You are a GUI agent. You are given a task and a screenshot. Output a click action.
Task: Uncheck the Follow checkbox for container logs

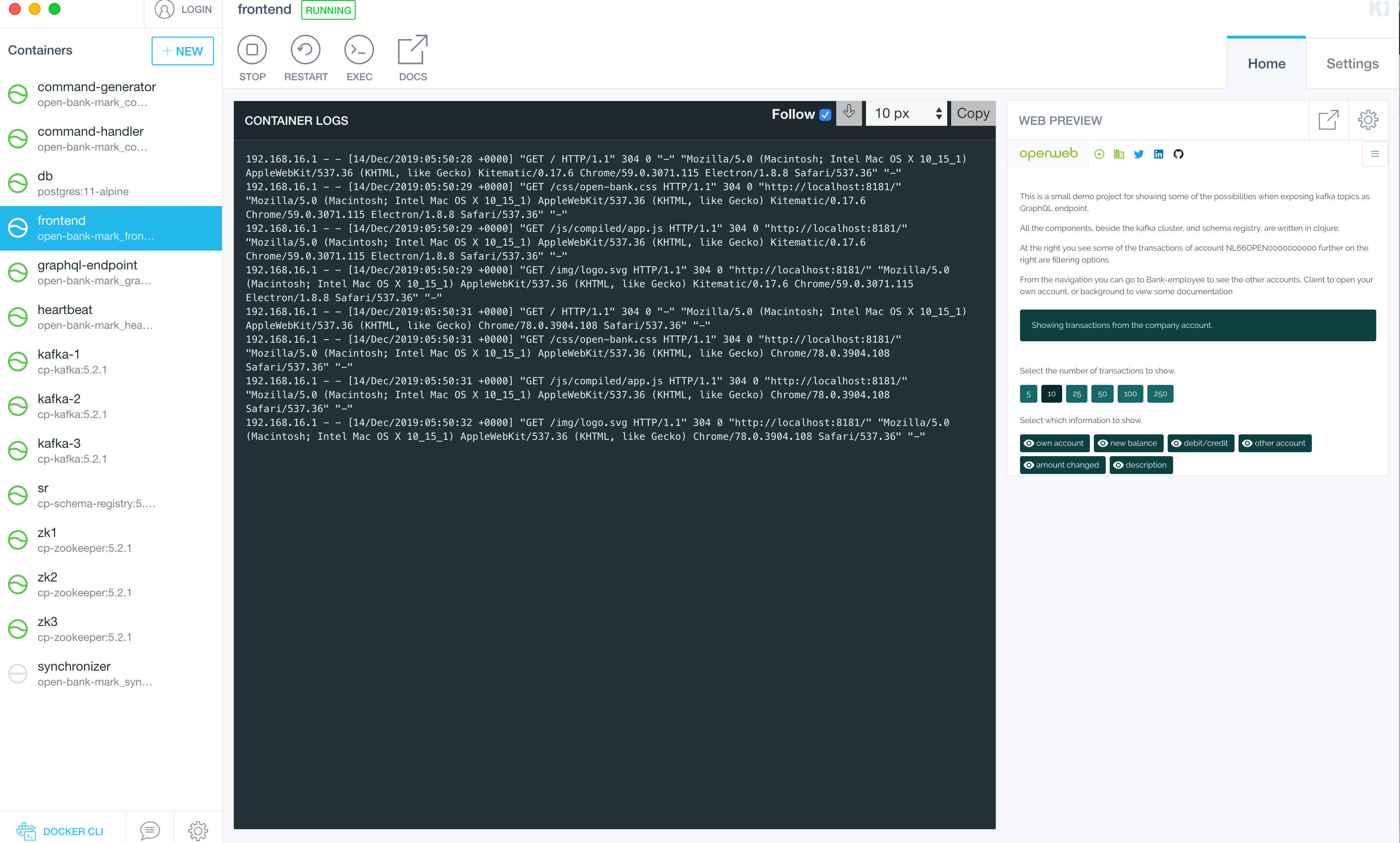coord(825,115)
